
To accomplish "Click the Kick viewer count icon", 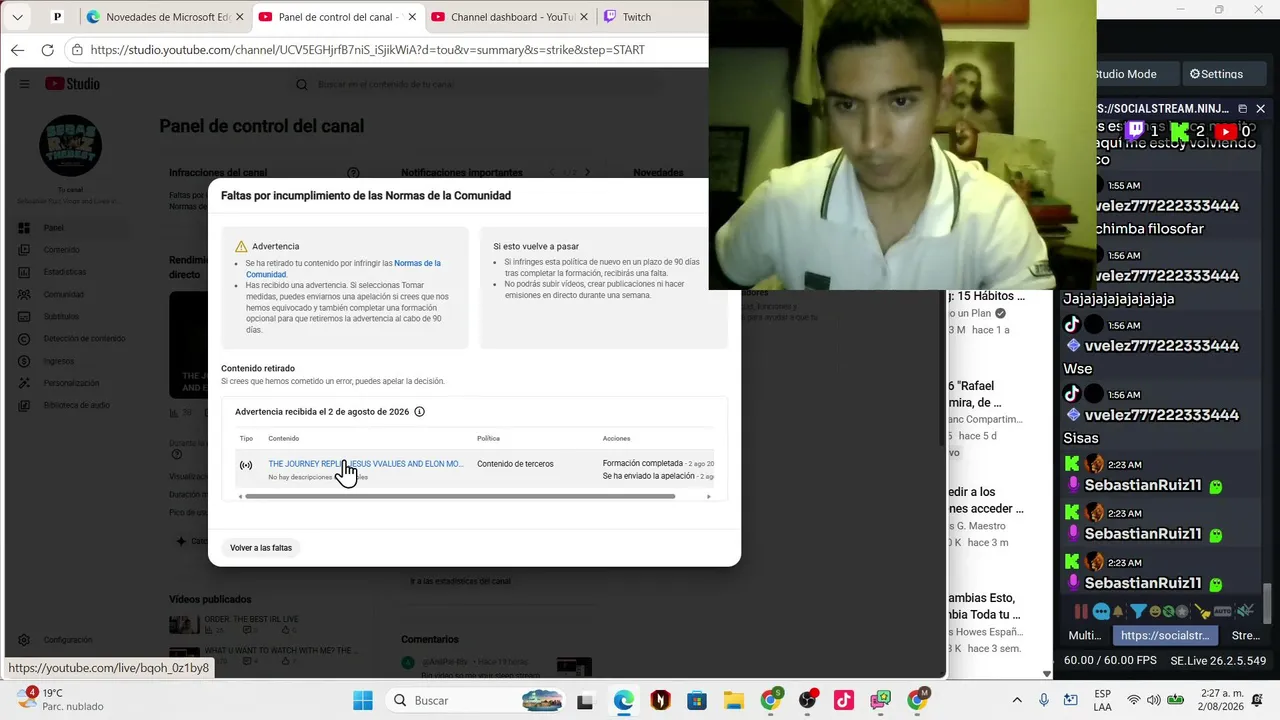I will [x=1180, y=131].
